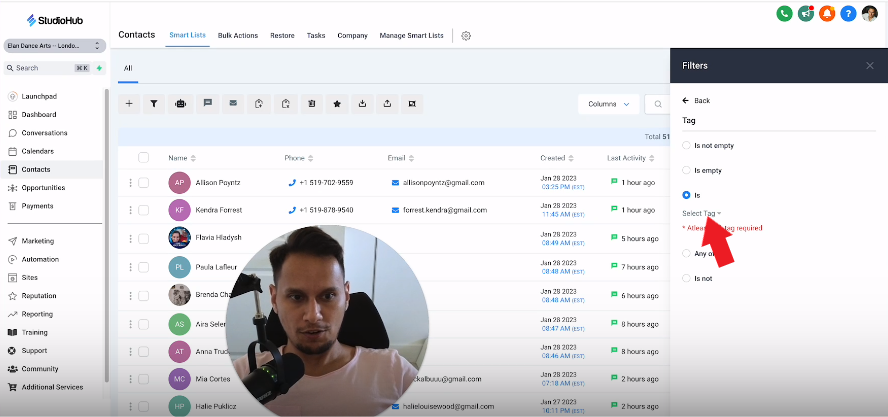The width and height of the screenshot is (888, 417).
Task: Open three-dot menu for Allison Poyntz
Action: pos(130,182)
